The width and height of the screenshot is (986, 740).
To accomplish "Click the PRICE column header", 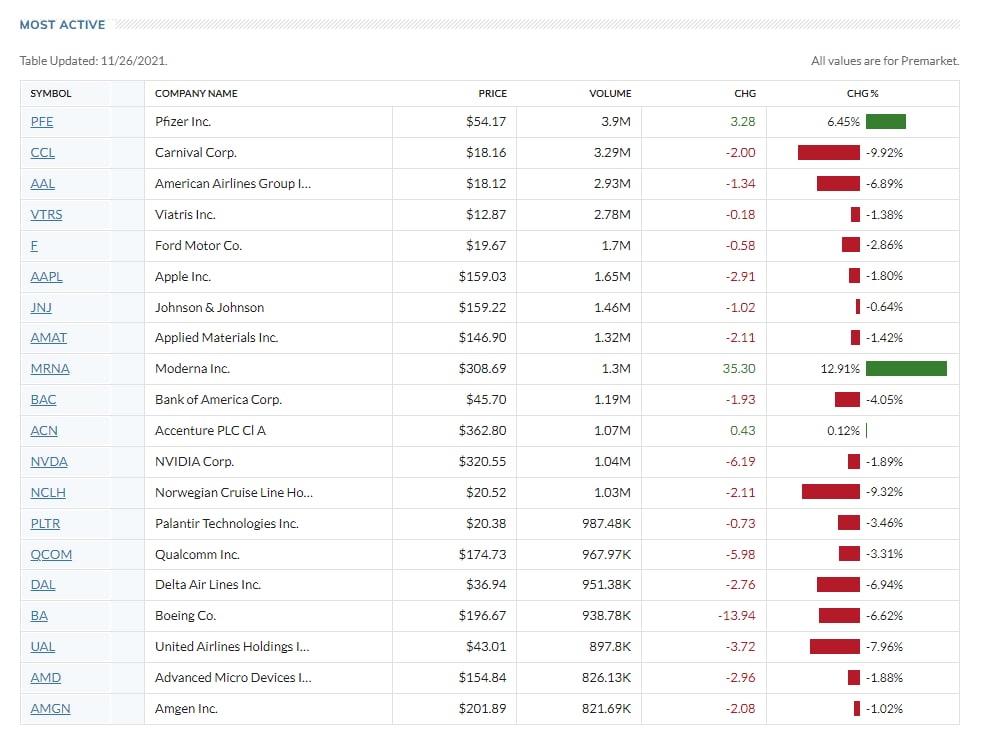I will tap(492, 93).
